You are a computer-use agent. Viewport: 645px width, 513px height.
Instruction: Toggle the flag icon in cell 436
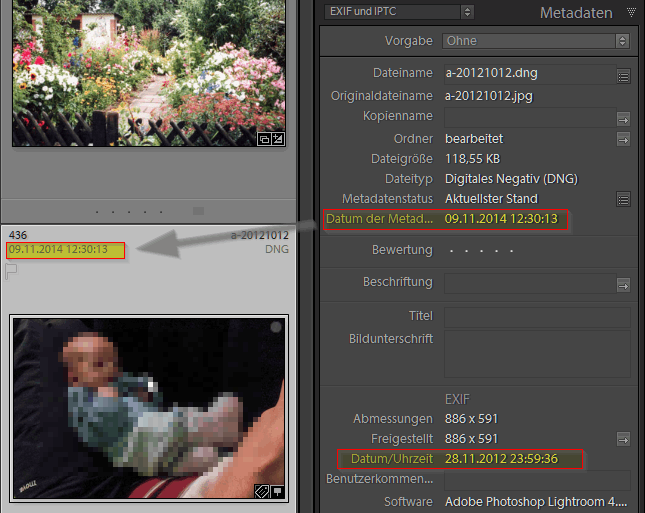11,271
